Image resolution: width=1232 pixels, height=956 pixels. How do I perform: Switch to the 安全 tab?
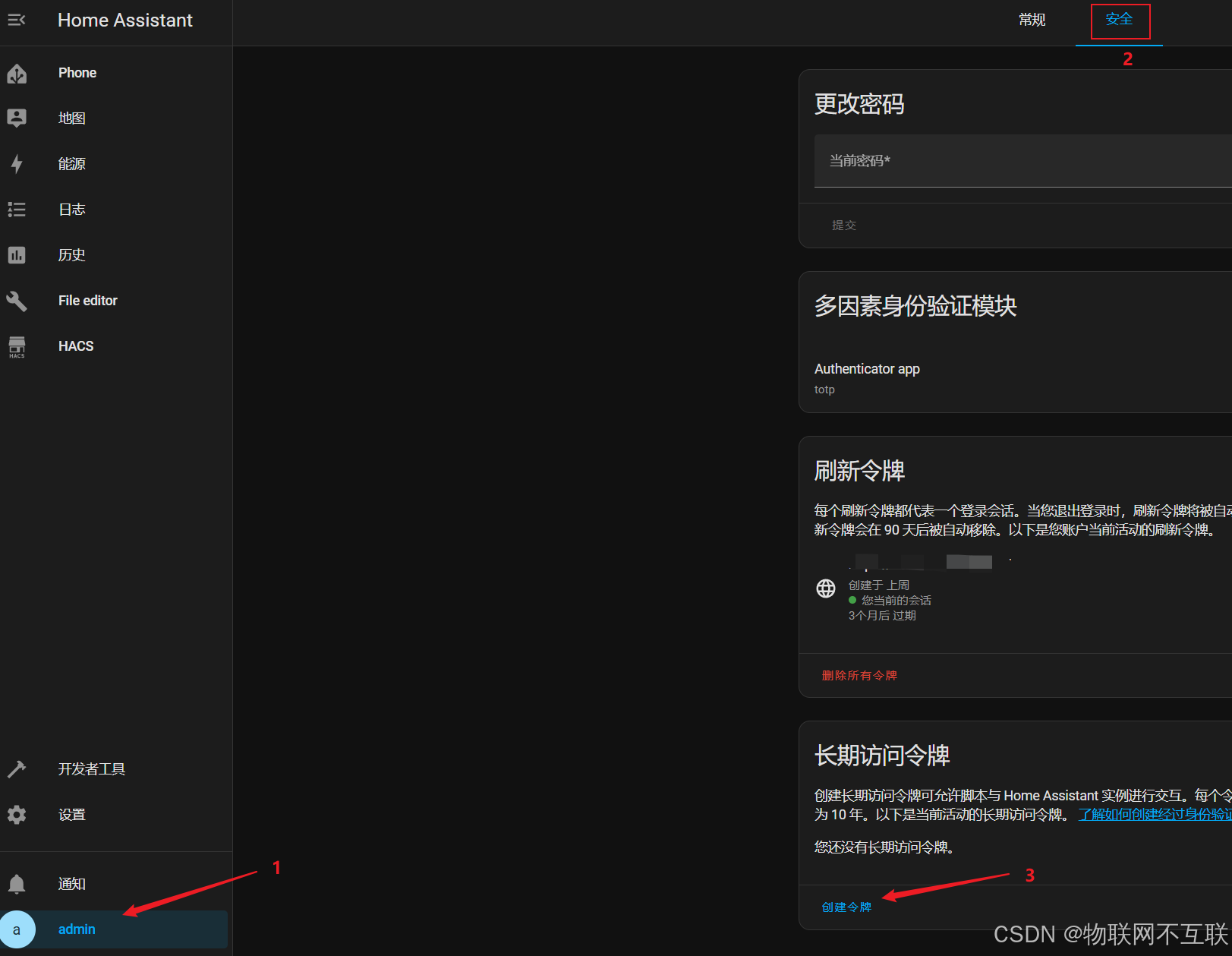[1119, 20]
